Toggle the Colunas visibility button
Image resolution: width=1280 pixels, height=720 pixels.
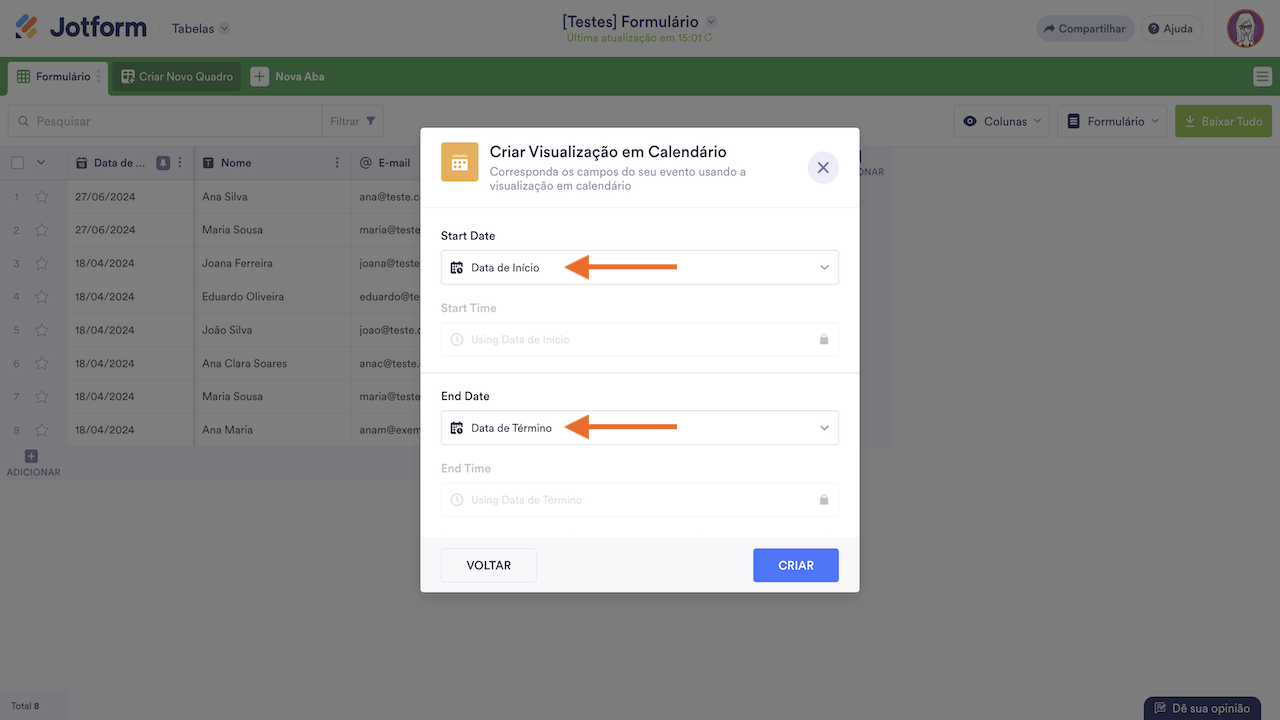pyautogui.click(x=1001, y=121)
